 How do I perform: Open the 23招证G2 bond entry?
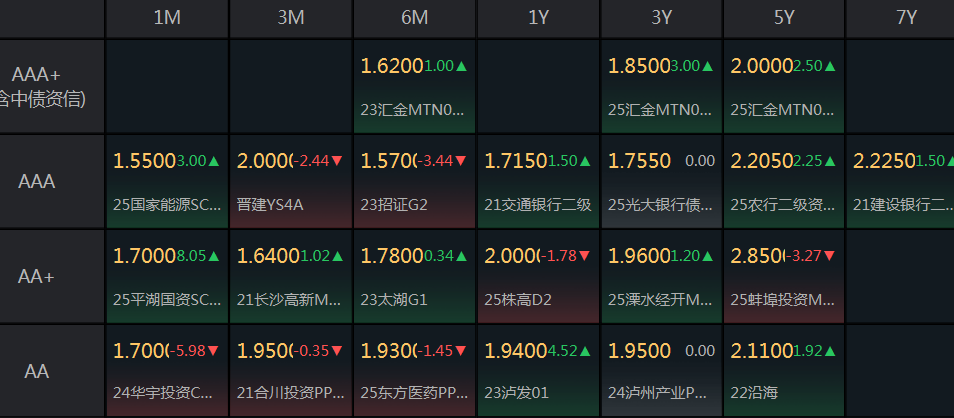pyautogui.click(x=395, y=204)
